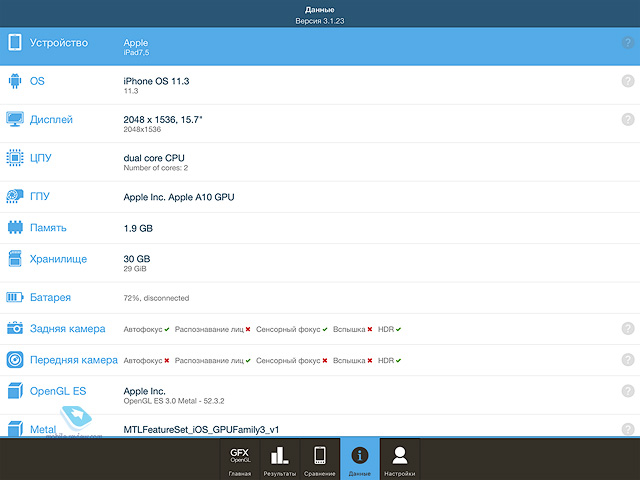Click the '30 GB' storage value

point(137,259)
